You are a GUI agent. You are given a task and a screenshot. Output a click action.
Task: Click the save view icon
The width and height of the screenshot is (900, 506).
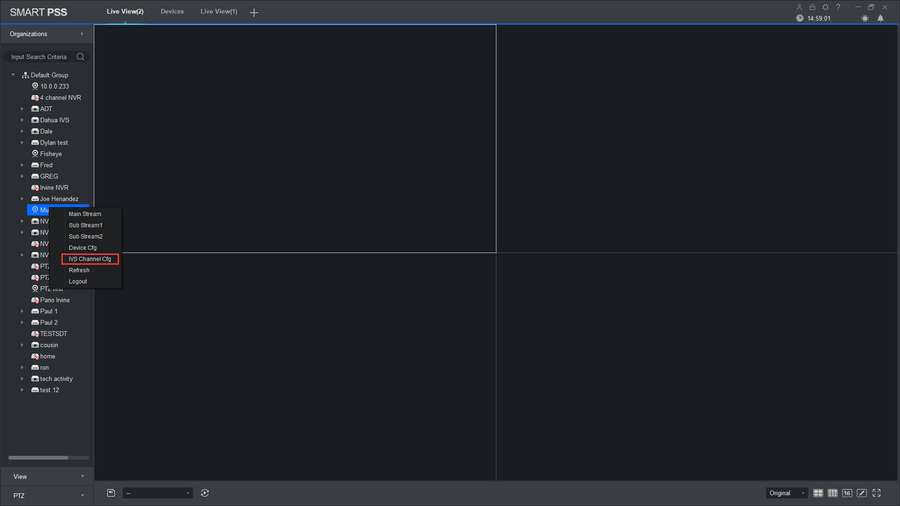[x=111, y=493]
